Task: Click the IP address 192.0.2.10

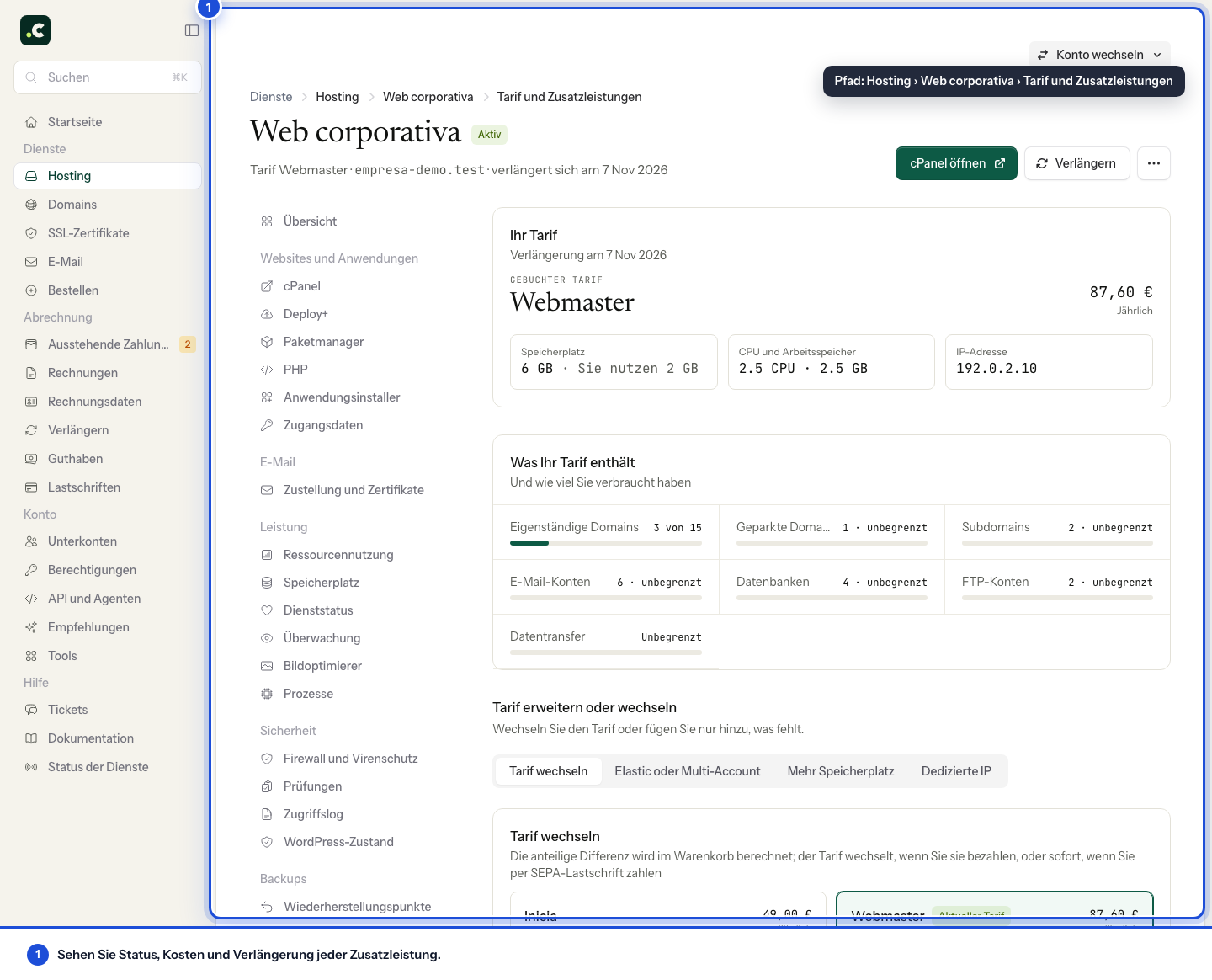Action: click(997, 369)
